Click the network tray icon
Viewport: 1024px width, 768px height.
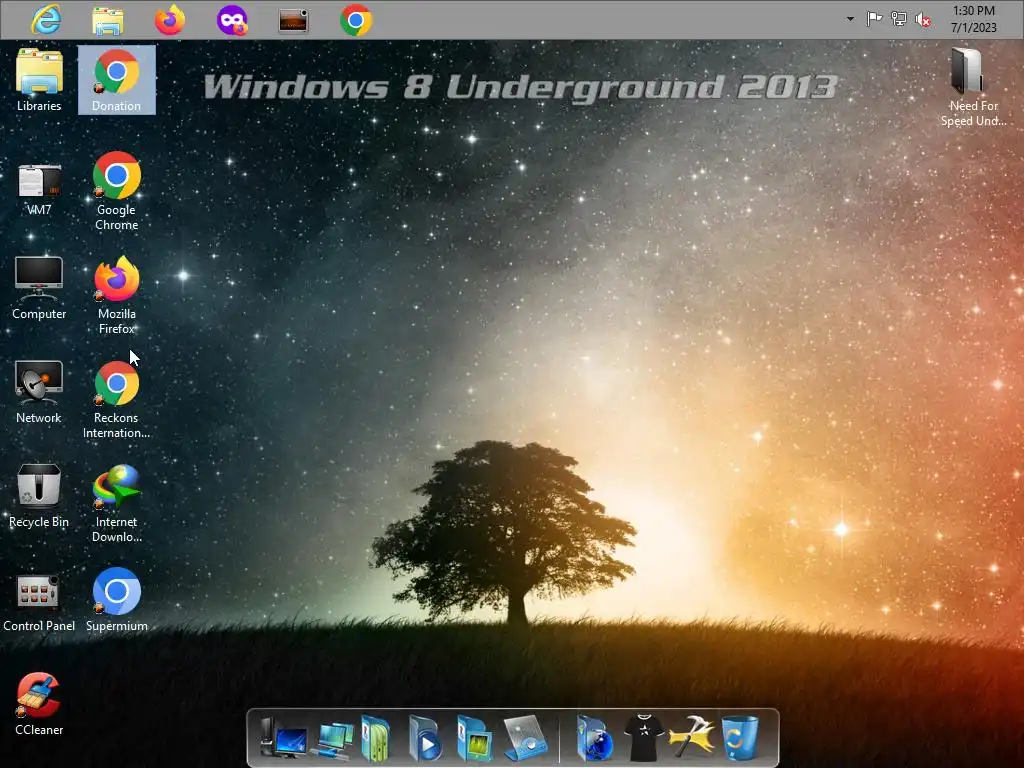pos(899,19)
